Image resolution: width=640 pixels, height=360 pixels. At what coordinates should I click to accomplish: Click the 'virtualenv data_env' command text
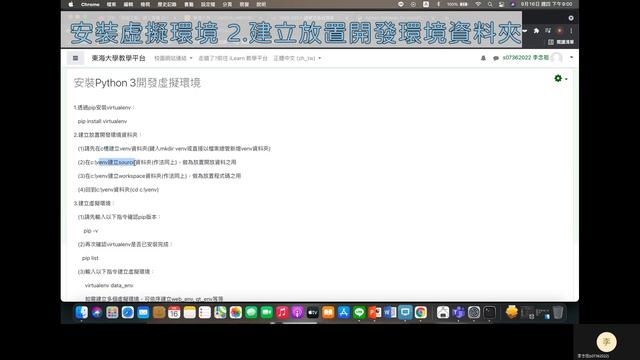[x=109, y=285]
